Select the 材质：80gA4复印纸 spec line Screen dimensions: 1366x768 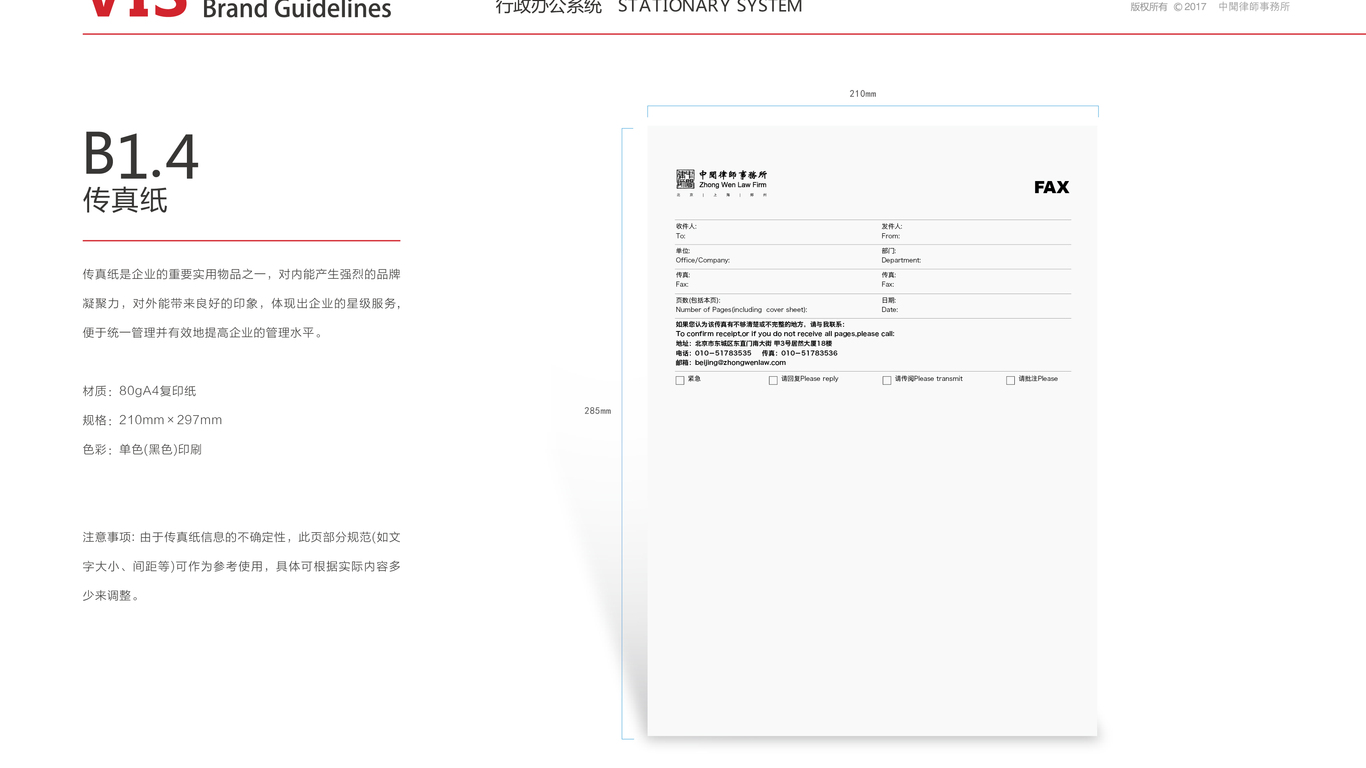pos(139,391)
